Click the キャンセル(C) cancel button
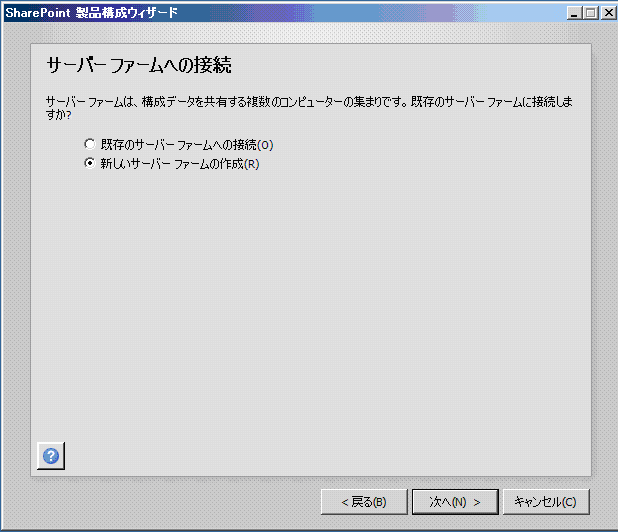Screen dimensions: 618x532 coord(546,502)
